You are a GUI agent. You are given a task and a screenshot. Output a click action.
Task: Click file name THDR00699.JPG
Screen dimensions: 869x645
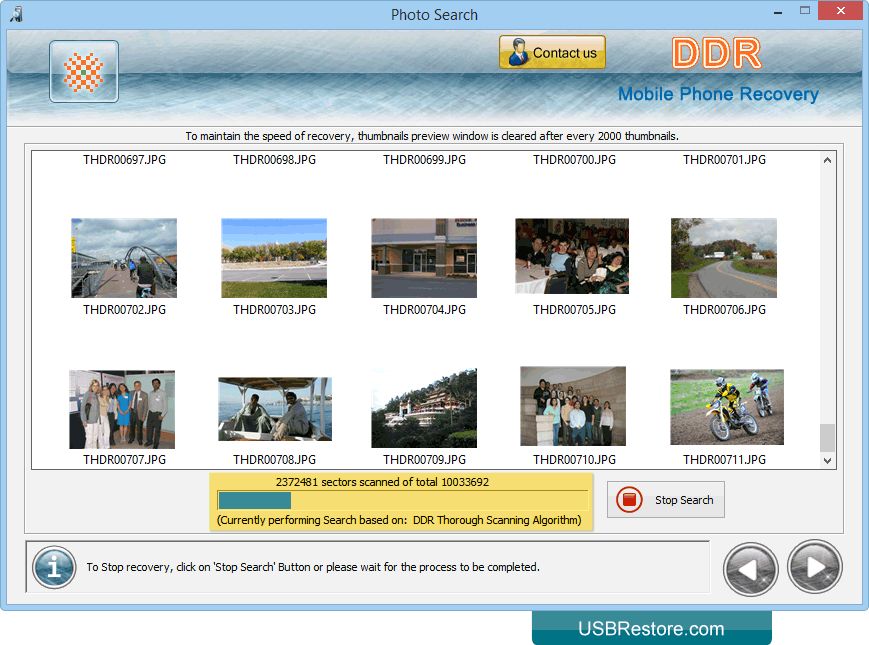coord(425,160)
